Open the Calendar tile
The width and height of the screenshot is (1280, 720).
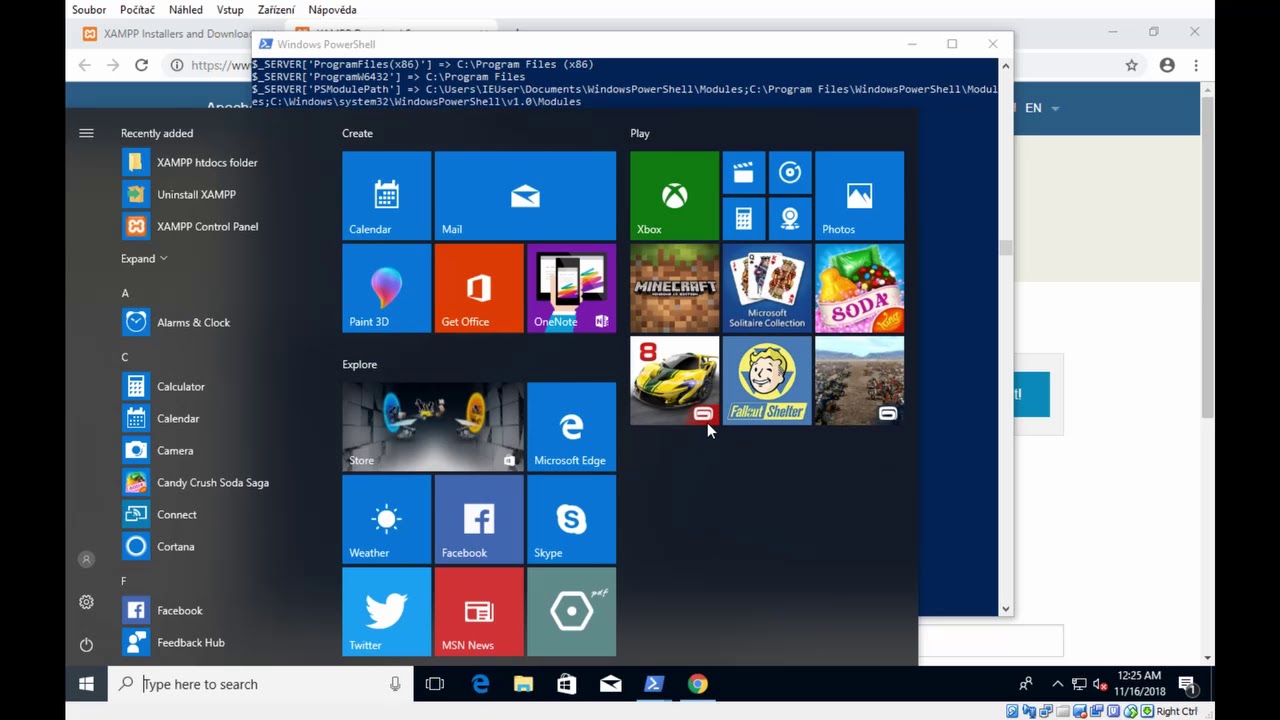[x=386, y=195]
